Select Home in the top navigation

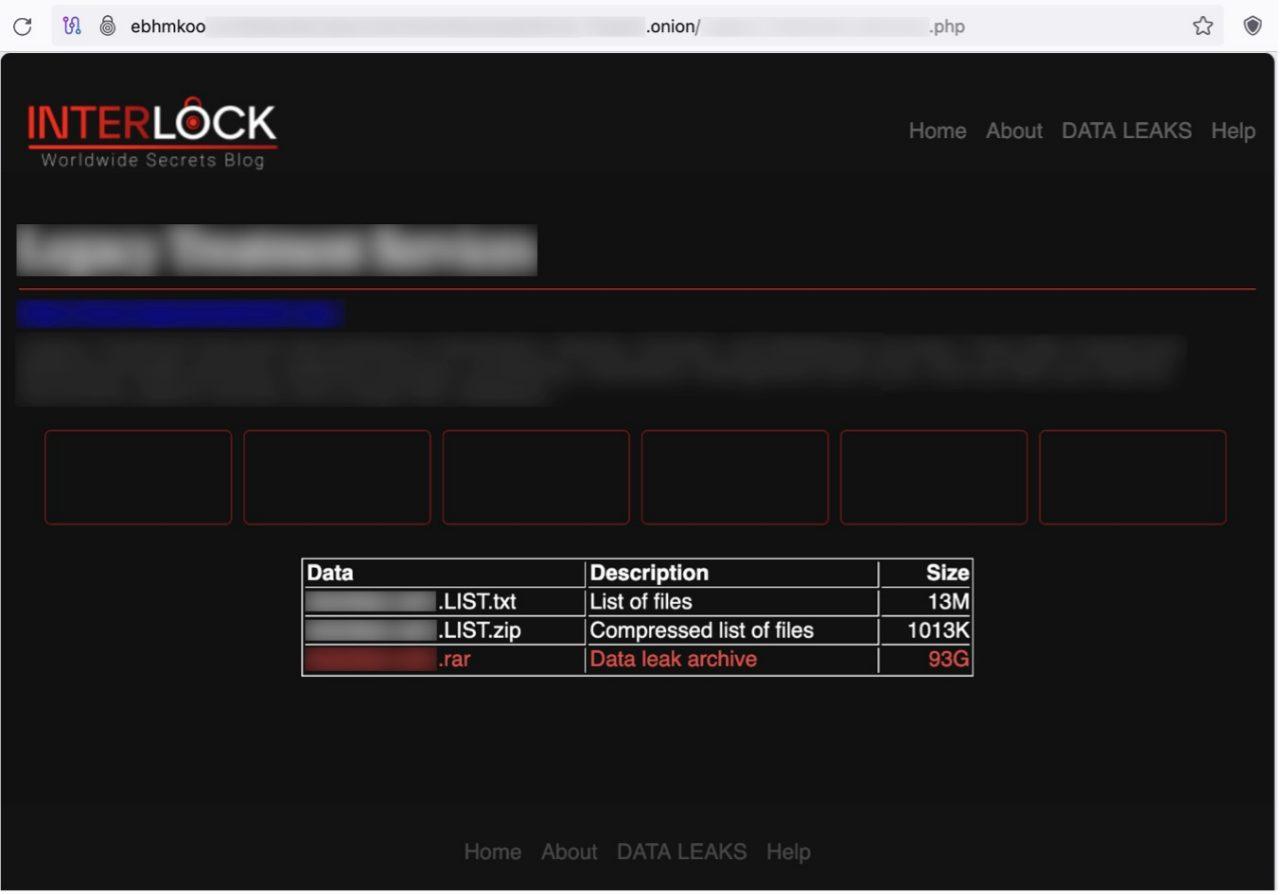point(936,131)
